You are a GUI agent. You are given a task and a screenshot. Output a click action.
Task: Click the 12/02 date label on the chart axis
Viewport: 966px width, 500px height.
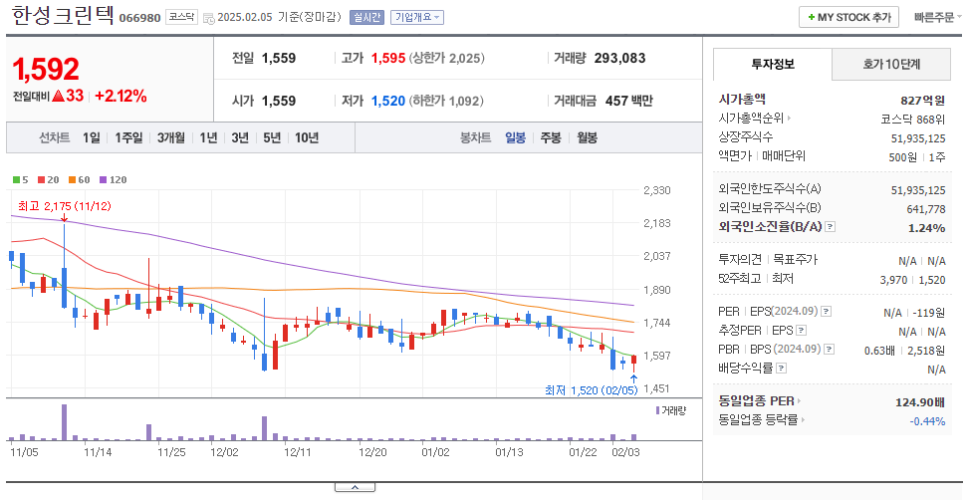pos(224,453)
